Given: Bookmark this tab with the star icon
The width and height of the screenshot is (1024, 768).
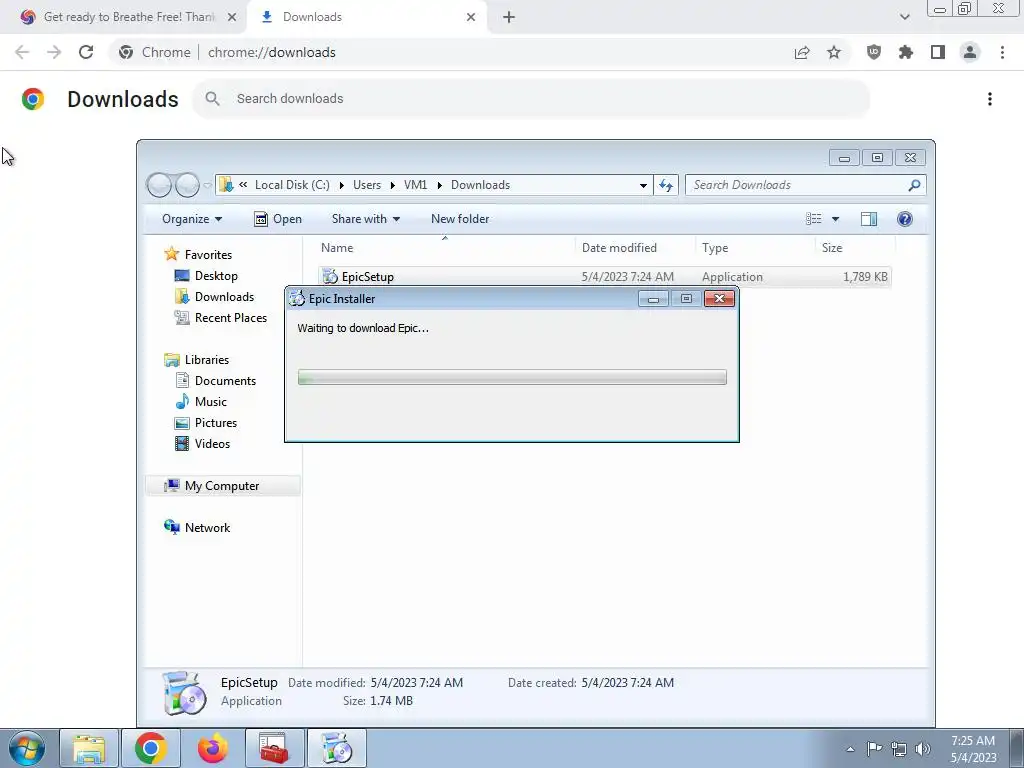Looking at the screenshot, I should click(x=834, y=52).
